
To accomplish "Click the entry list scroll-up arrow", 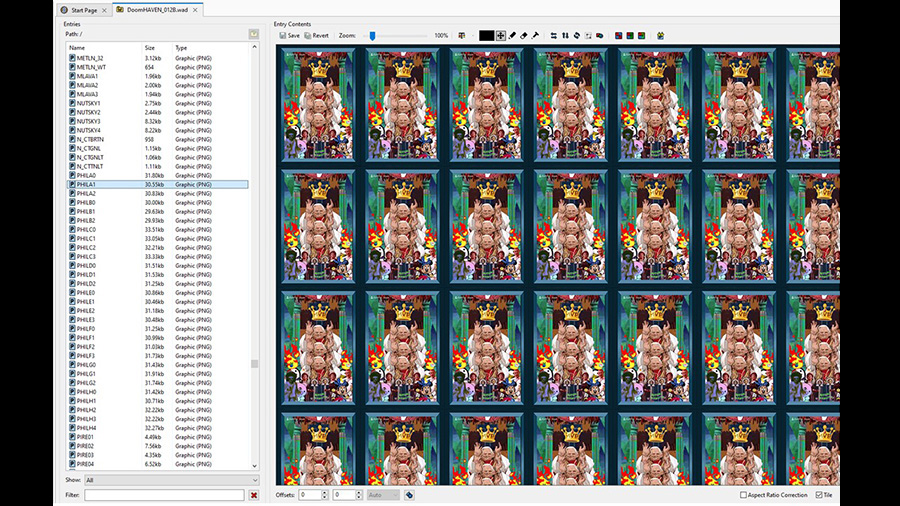I will (254, 47).
